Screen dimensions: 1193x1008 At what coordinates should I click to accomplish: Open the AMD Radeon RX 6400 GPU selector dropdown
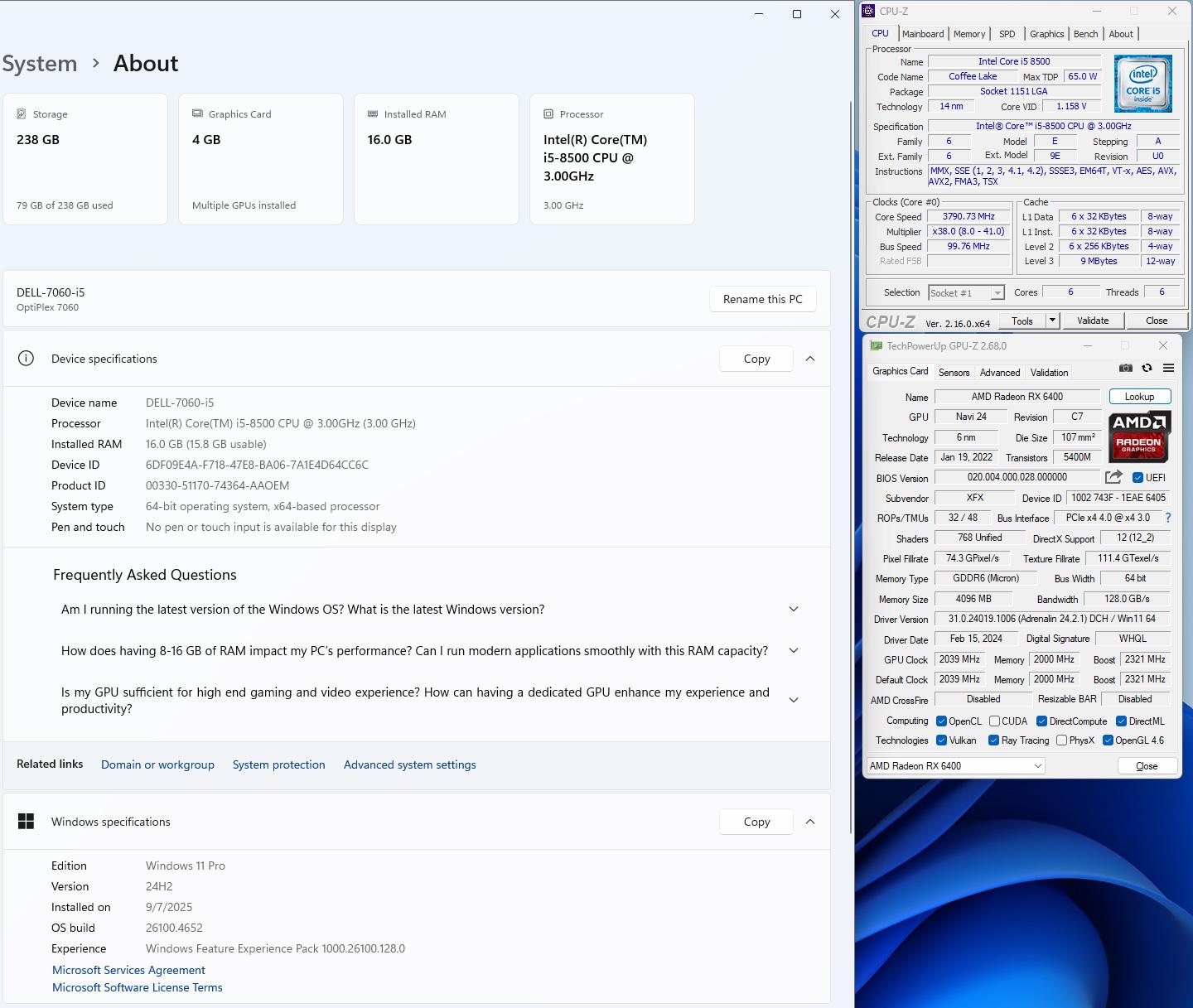[x=955, y=766]
